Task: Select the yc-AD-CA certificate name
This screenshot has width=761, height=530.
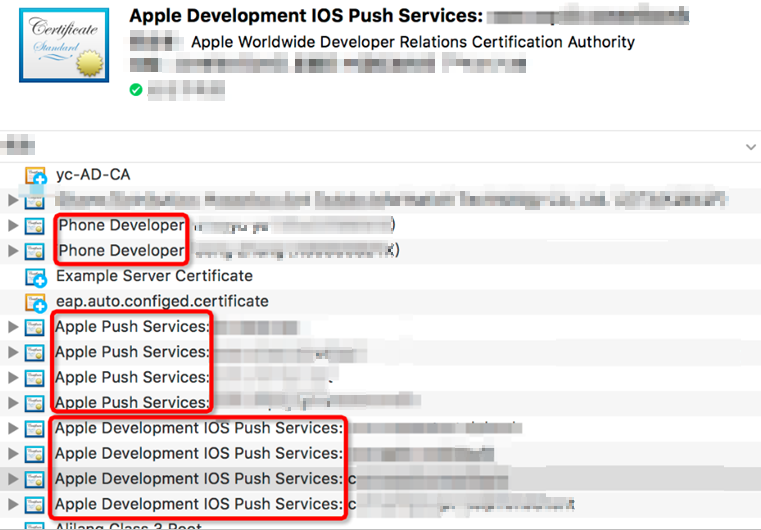Action: 93,175
